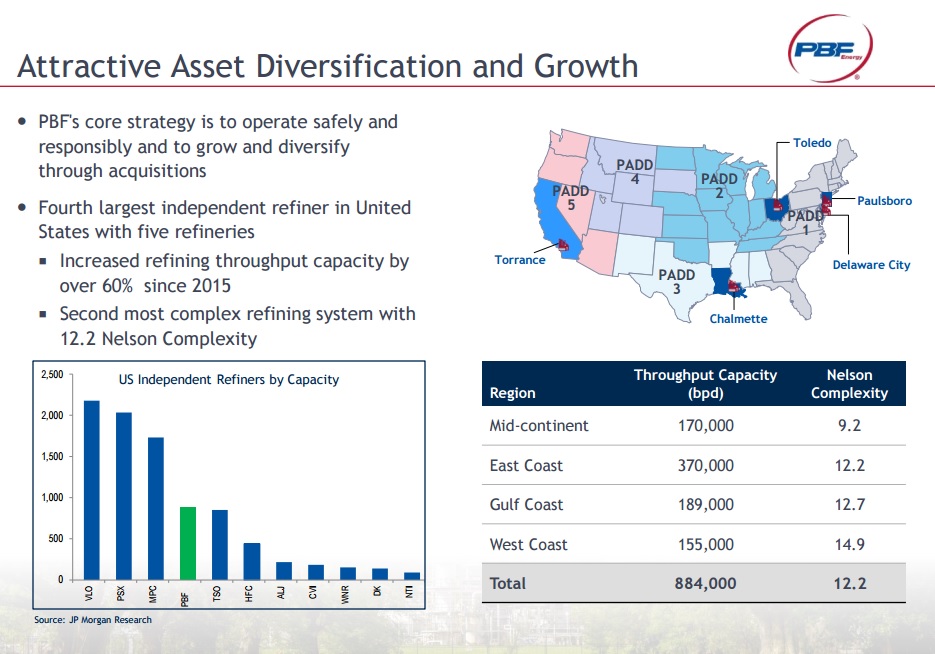Image resolution: width=935 pixels, height=654 pixels.
Task: Click the Region column header
Action: tap(512, 393)
